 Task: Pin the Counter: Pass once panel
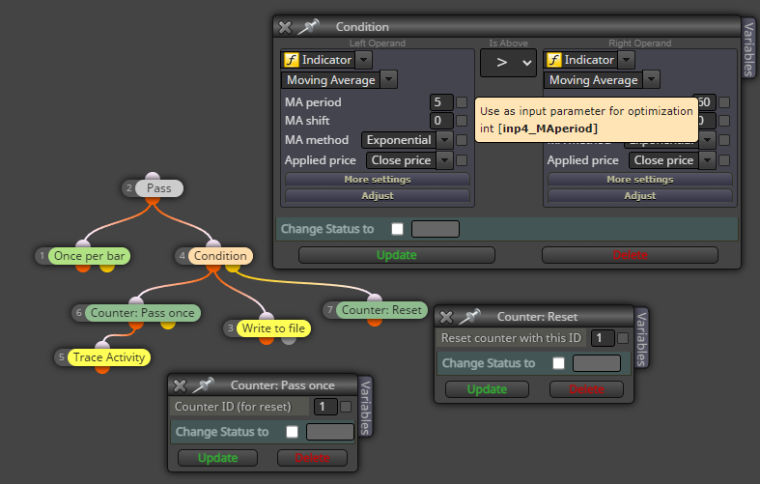(203, 385)
